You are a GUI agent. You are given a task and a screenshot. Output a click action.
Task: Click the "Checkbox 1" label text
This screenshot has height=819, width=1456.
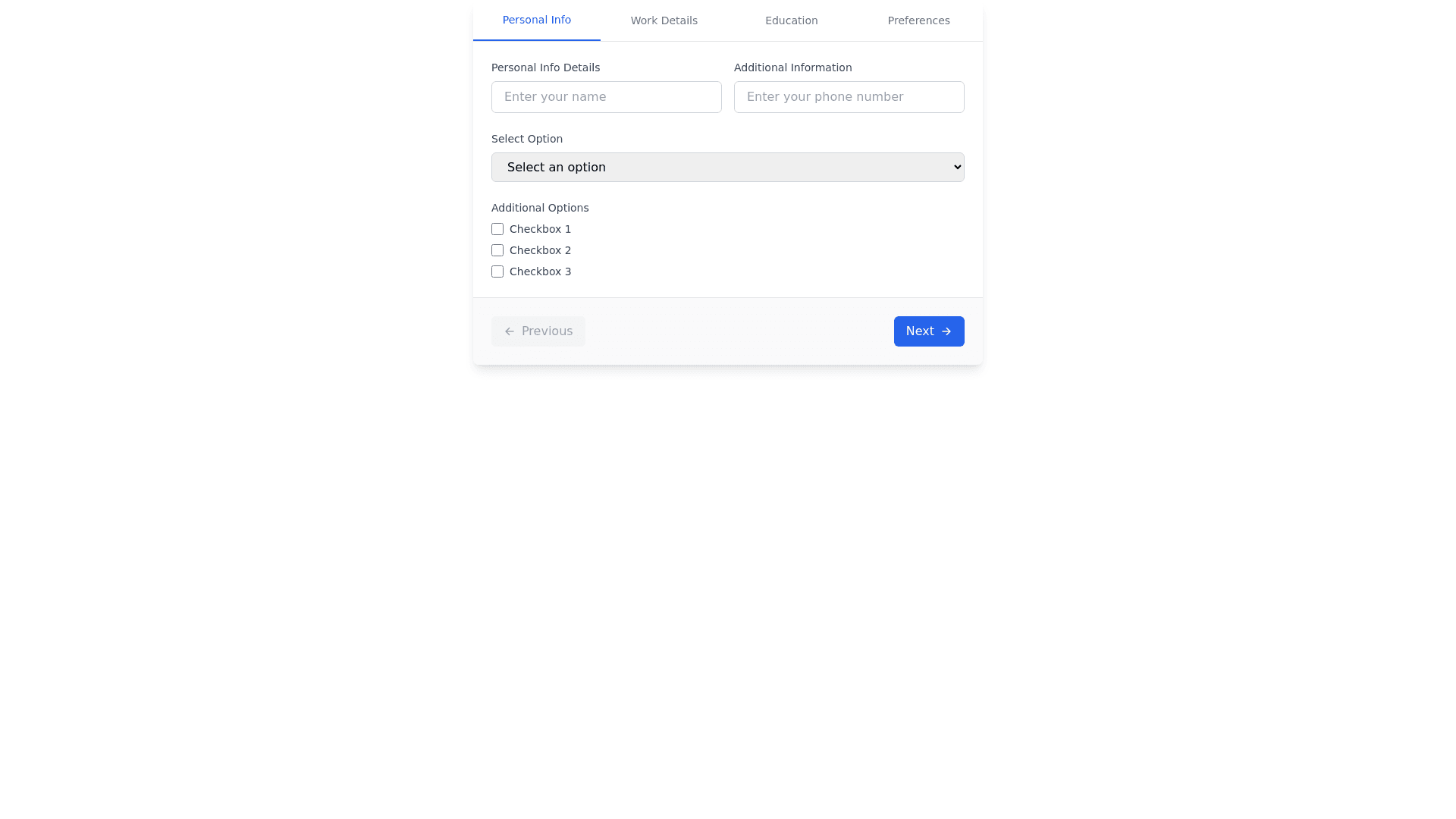[540, 229]
